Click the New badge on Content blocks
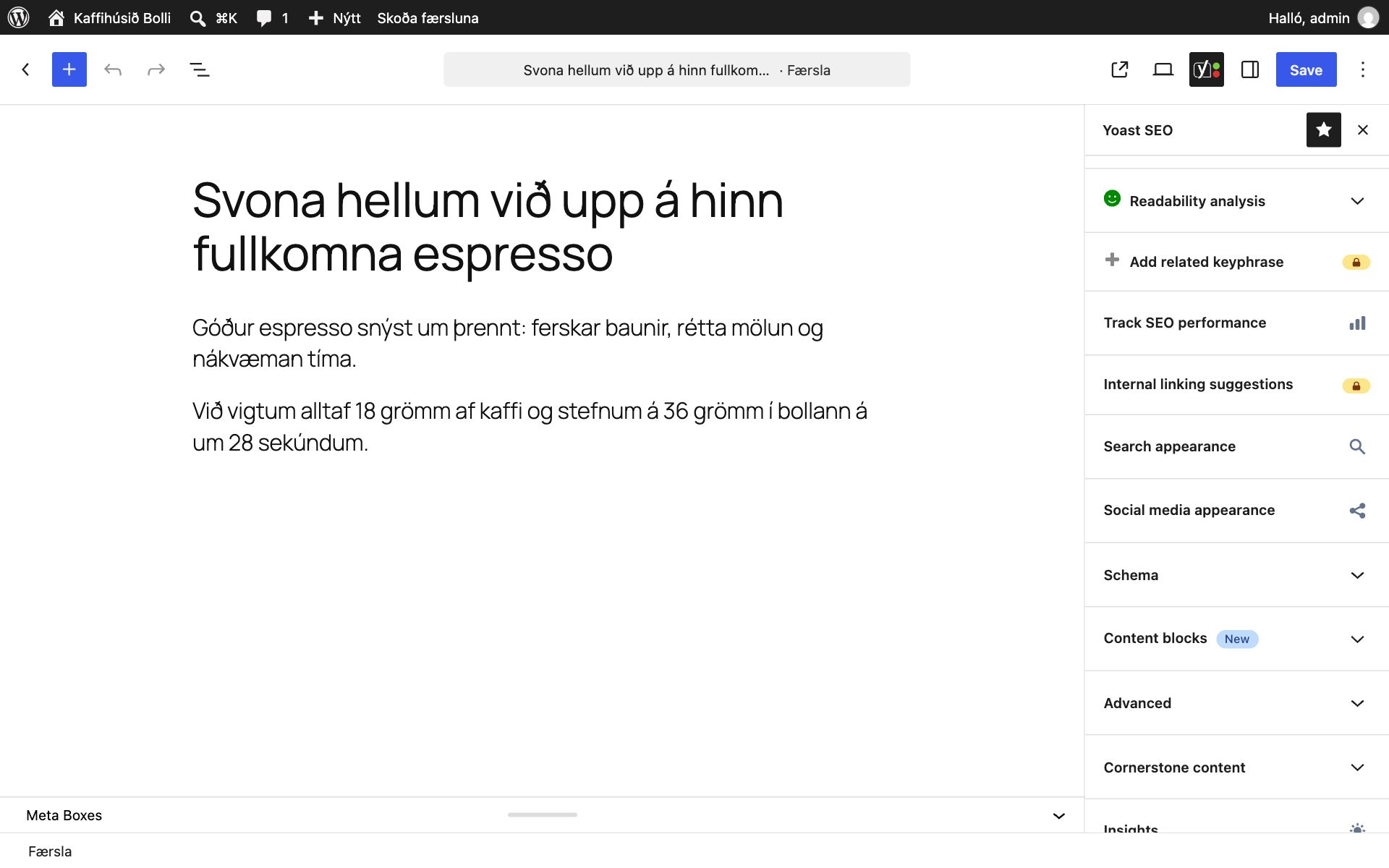This screenshot has height=868, width=1389. (x=1237, y=639)
